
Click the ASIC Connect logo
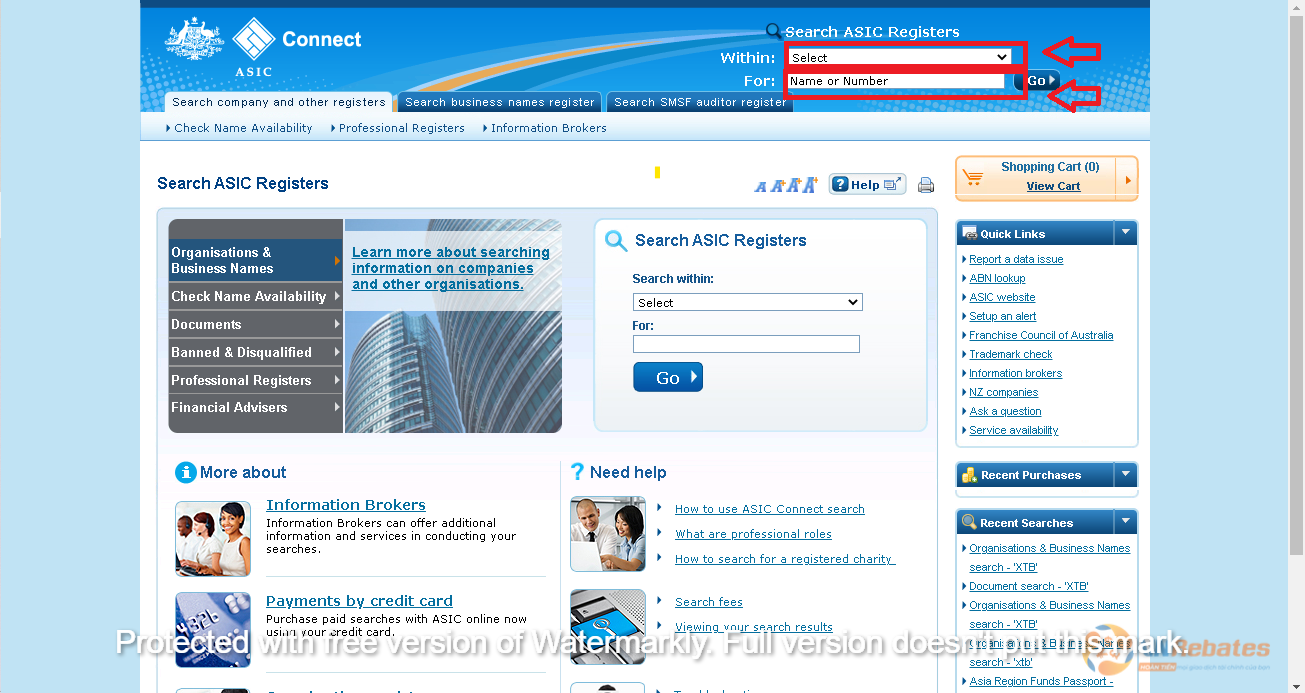263,46
